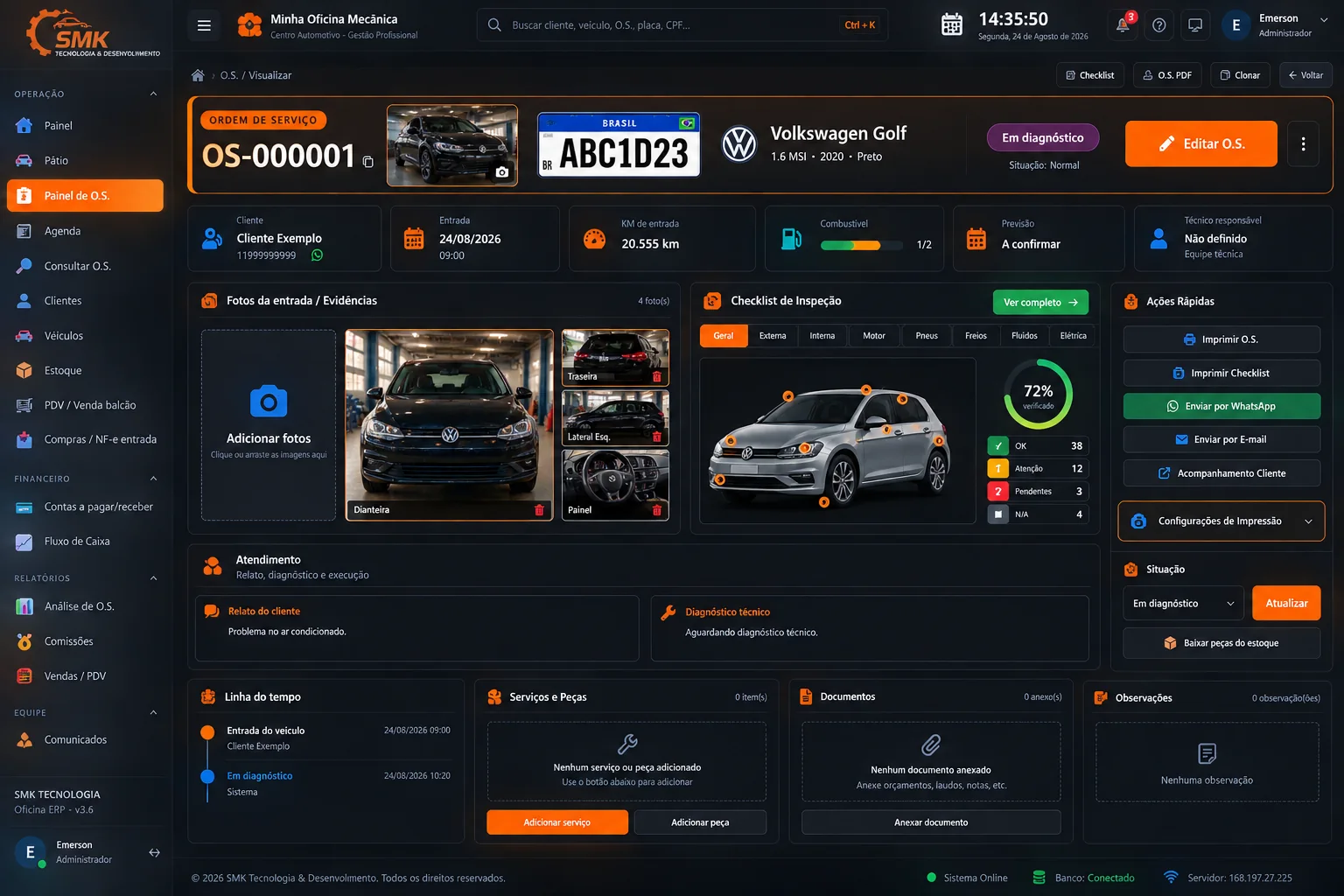
Task: Open the Emerson Administrador user menu
Action: [1277, 25]
